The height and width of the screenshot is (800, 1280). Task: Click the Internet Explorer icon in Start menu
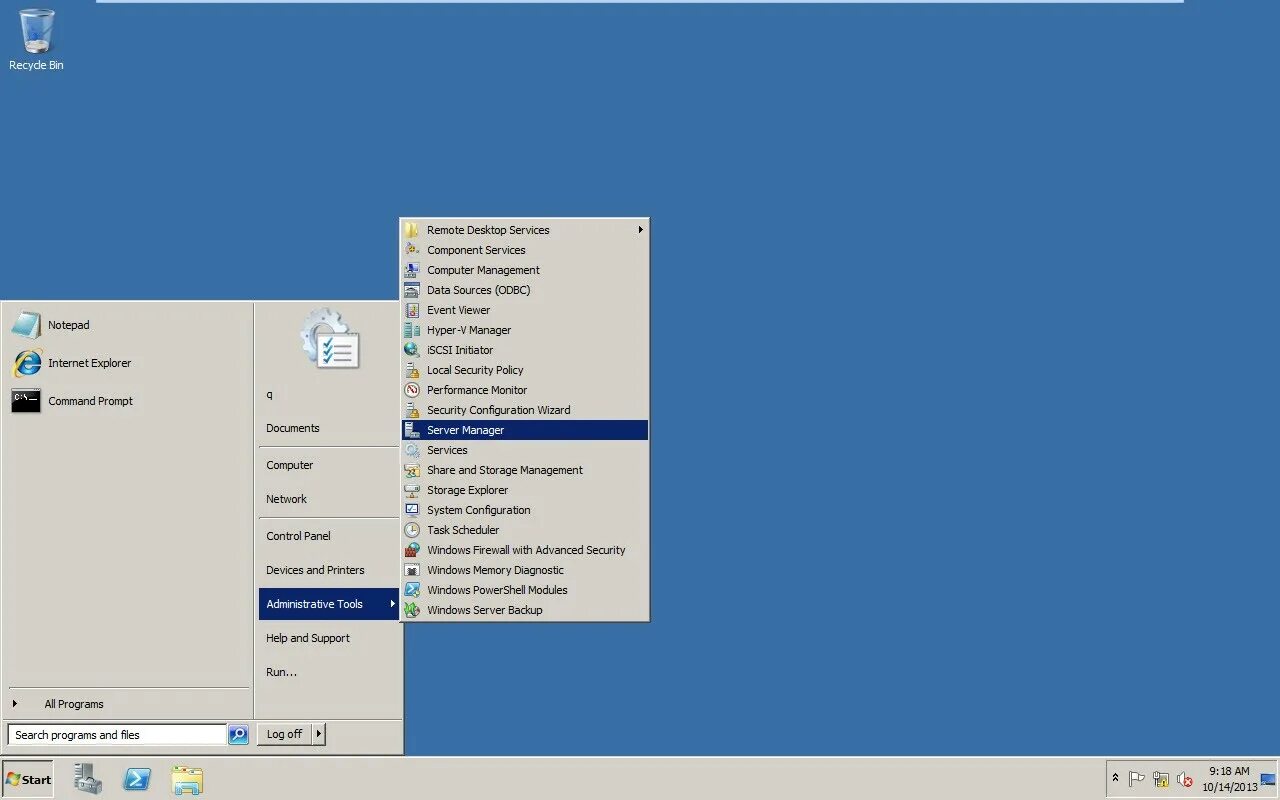point(26,363)
